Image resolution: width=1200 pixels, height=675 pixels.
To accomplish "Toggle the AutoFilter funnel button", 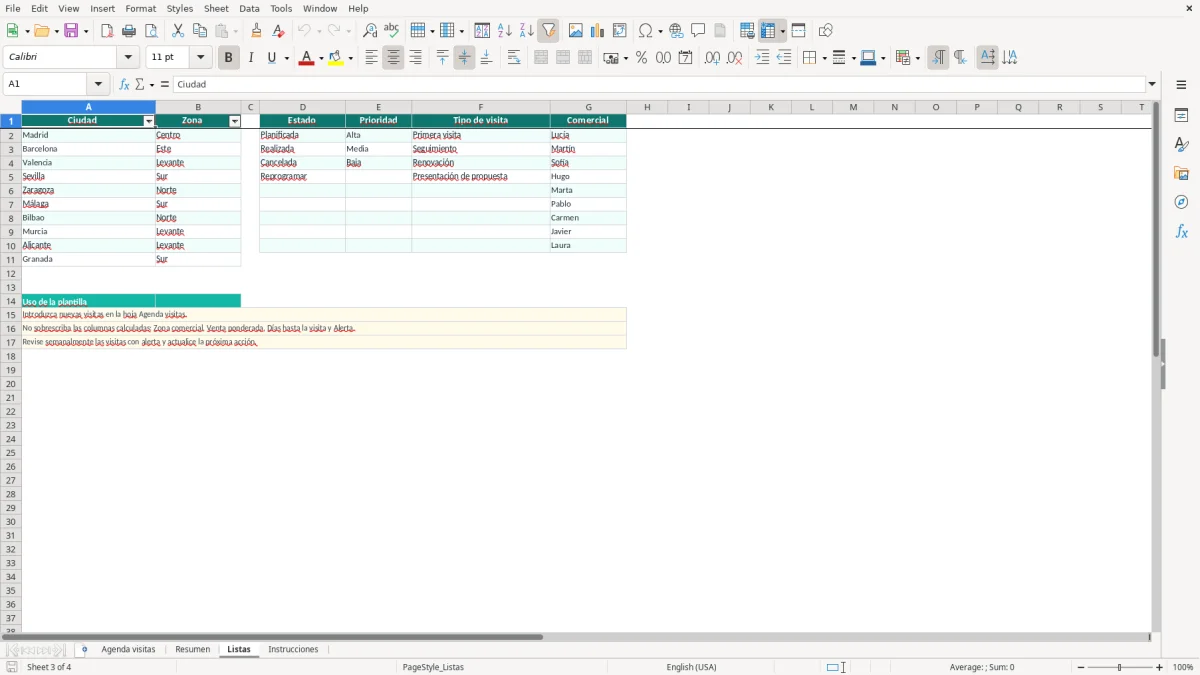I will click(x=548, y=31).
